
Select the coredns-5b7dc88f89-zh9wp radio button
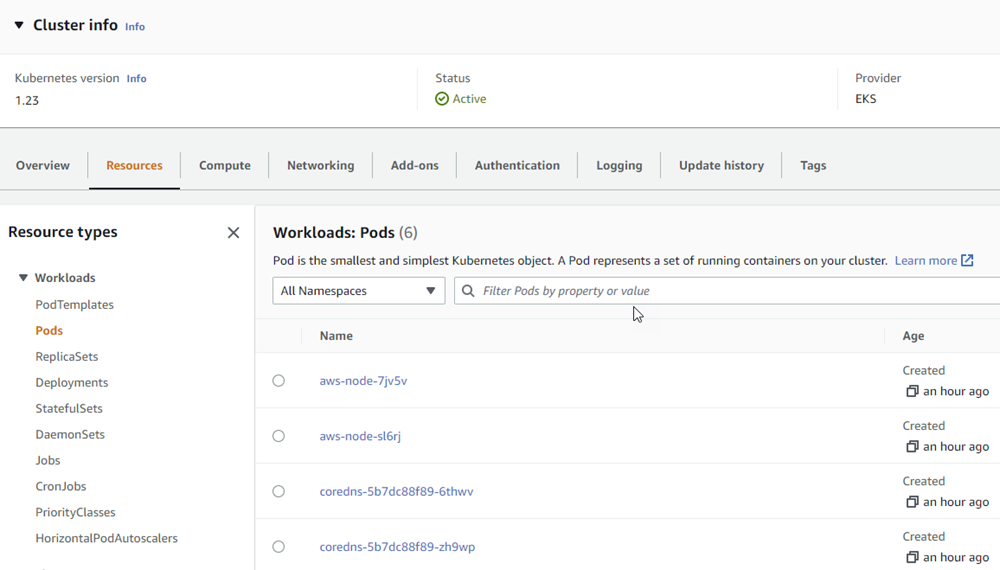(x=279, y=547)
